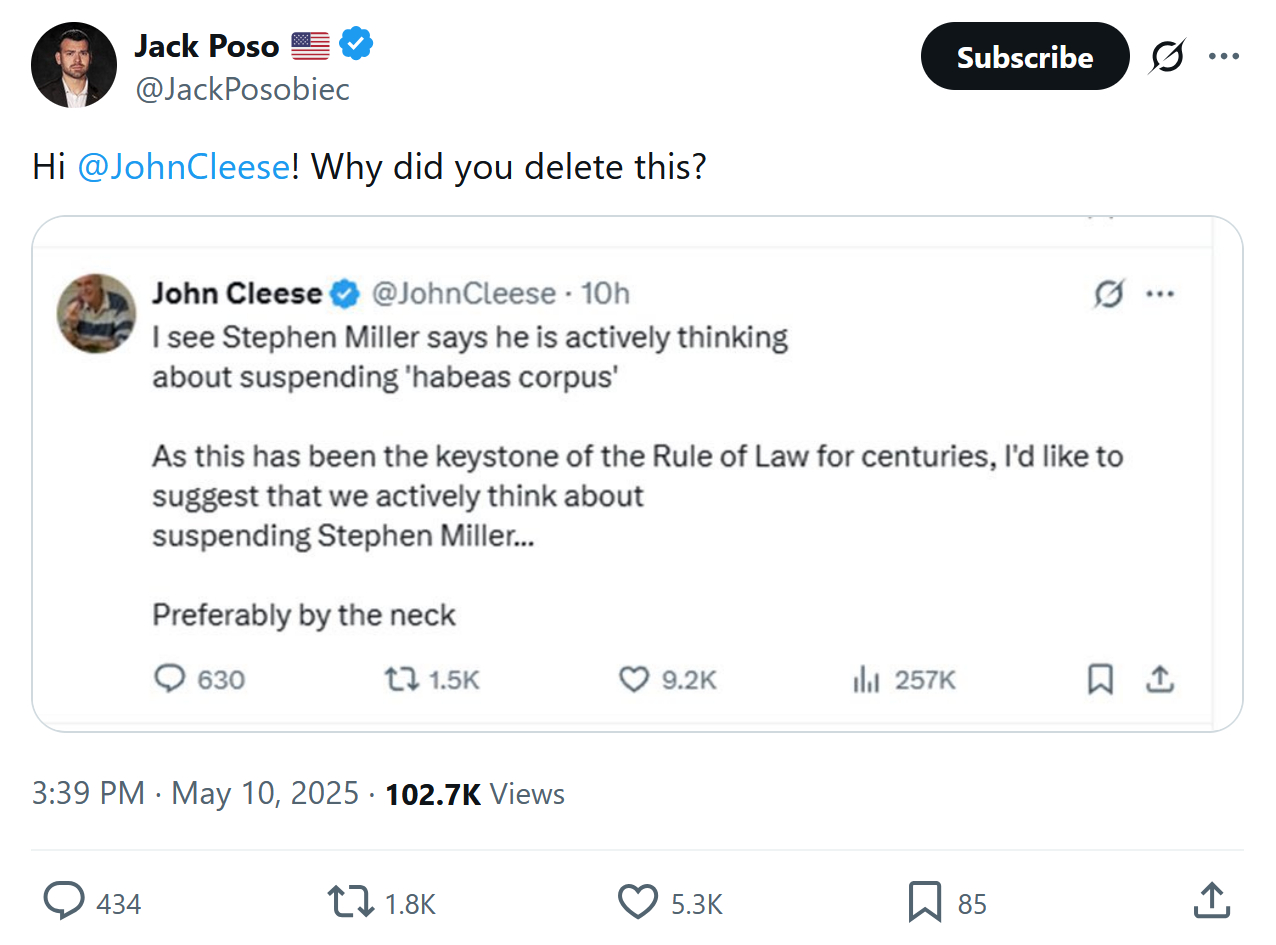Click the heart icon in quoted tweet
1276x945 pixels.
634,680
